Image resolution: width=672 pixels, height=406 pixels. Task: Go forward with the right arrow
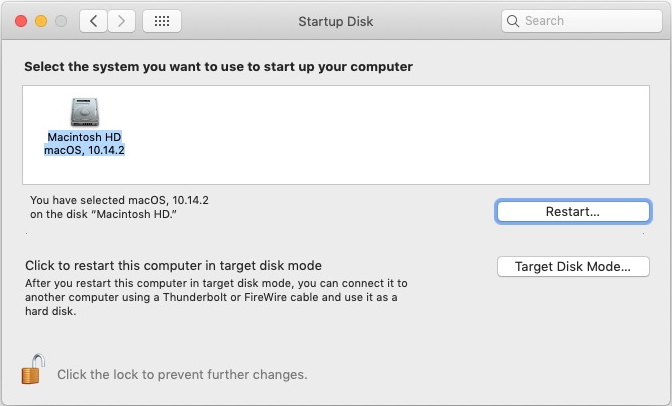(122, 20)
